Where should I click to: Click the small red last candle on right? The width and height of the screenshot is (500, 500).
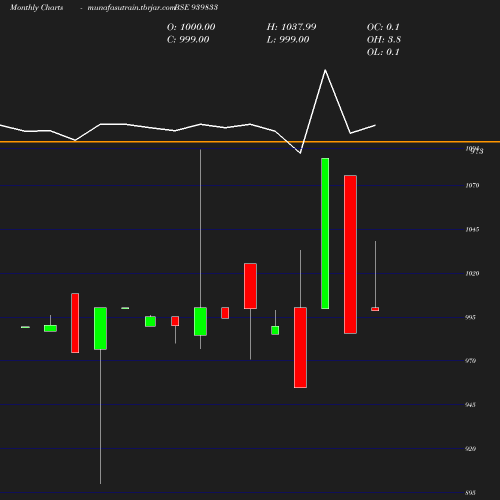[375, 309]
